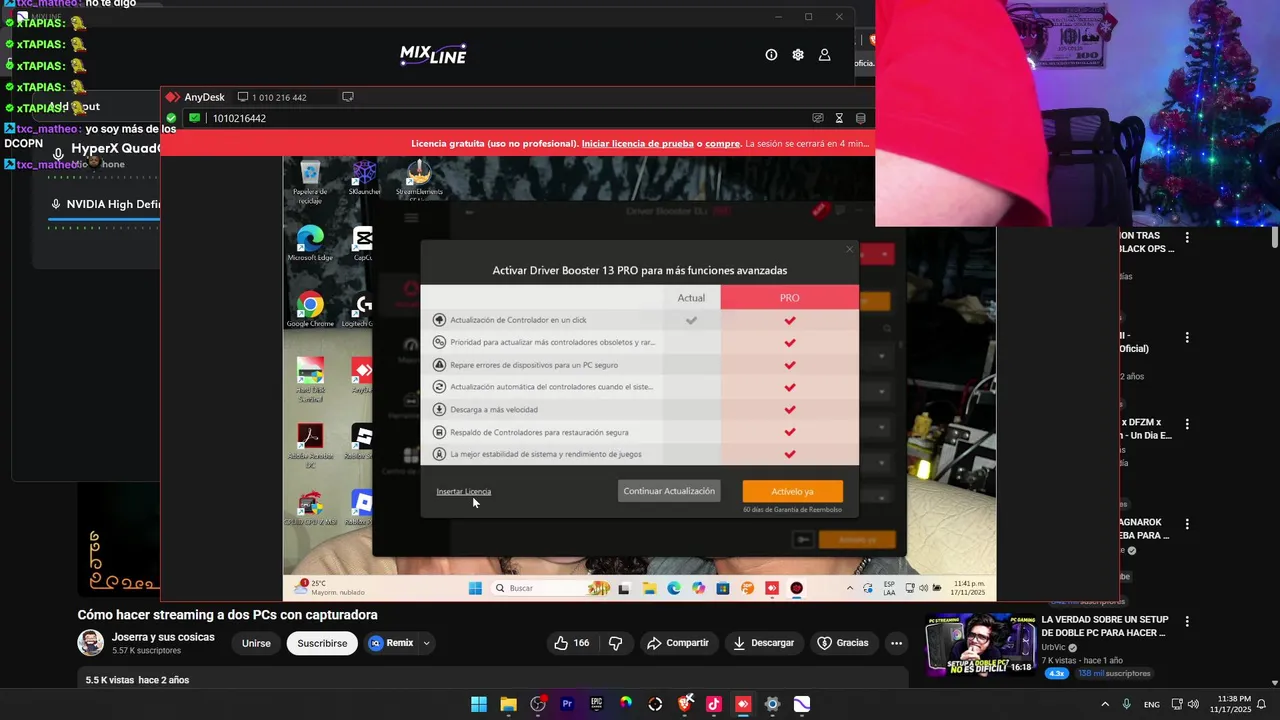This screenshot has height=720, width=1280.
Task: Click AnyDesk new session tab icon
Action: [x=348, y=97]
